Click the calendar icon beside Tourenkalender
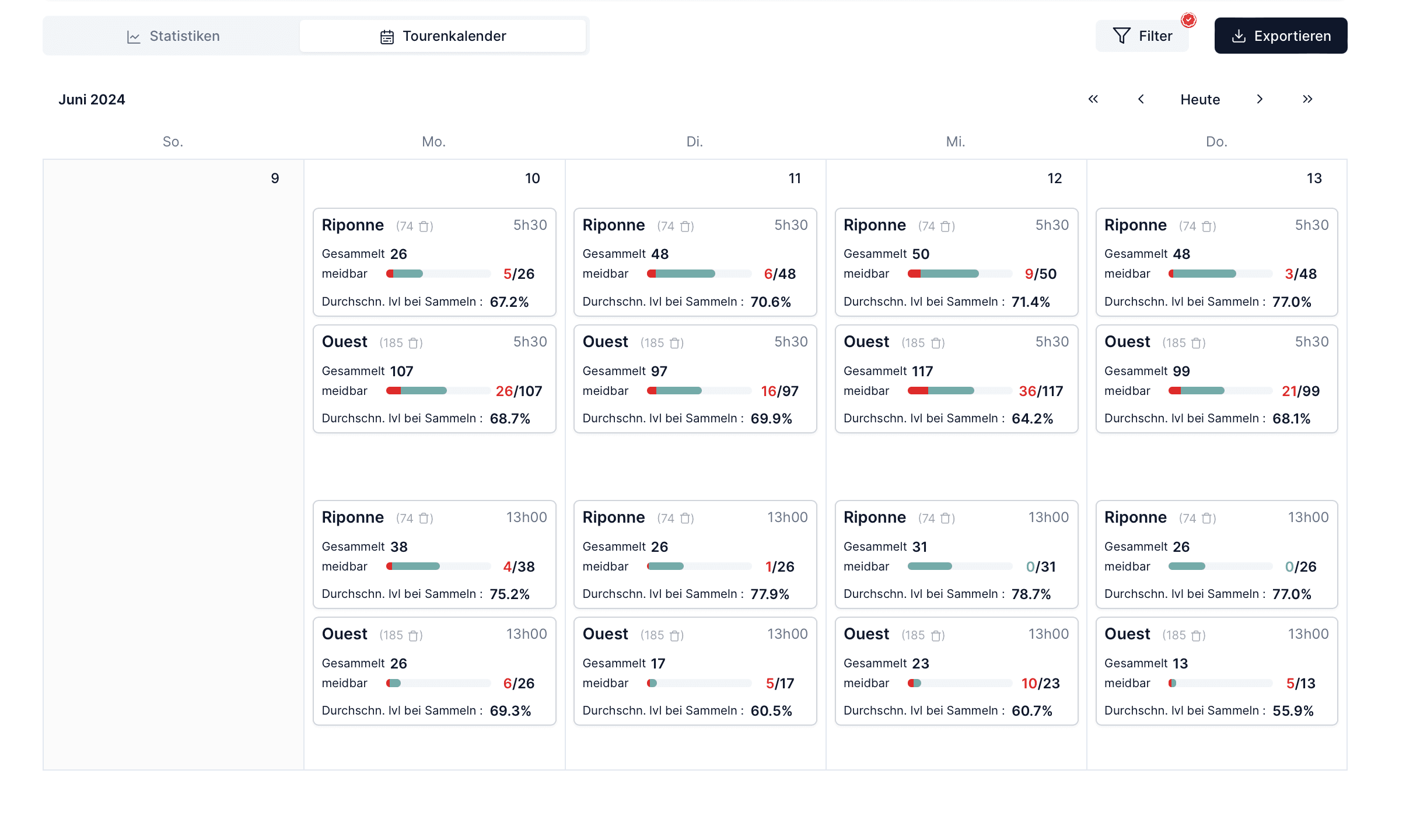The height and width of the screenshot is (840, 1406). (387, 37)
